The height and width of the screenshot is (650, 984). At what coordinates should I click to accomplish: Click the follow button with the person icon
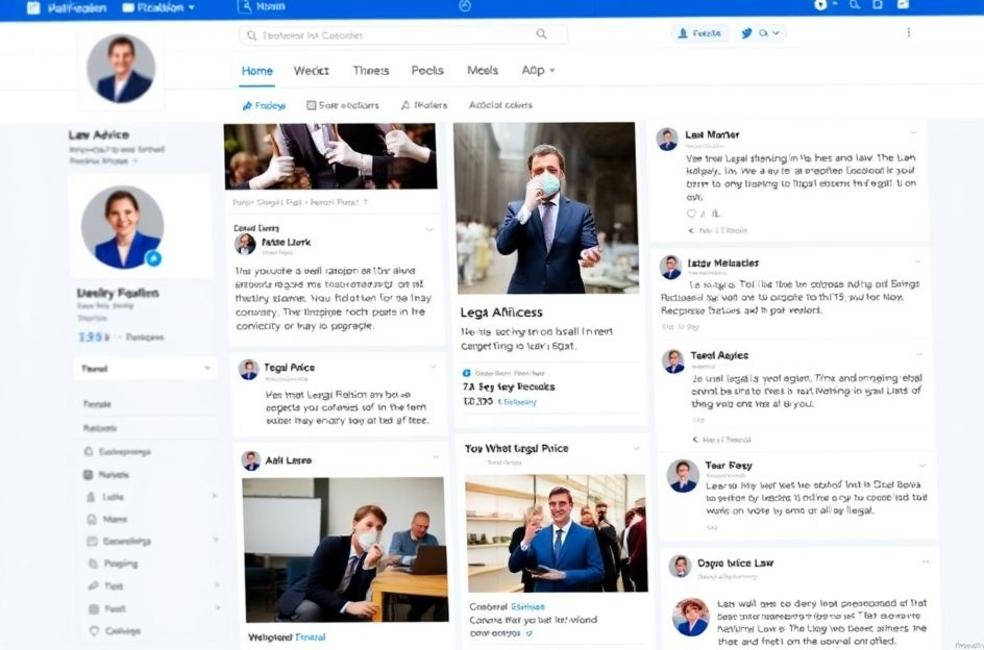699,33
